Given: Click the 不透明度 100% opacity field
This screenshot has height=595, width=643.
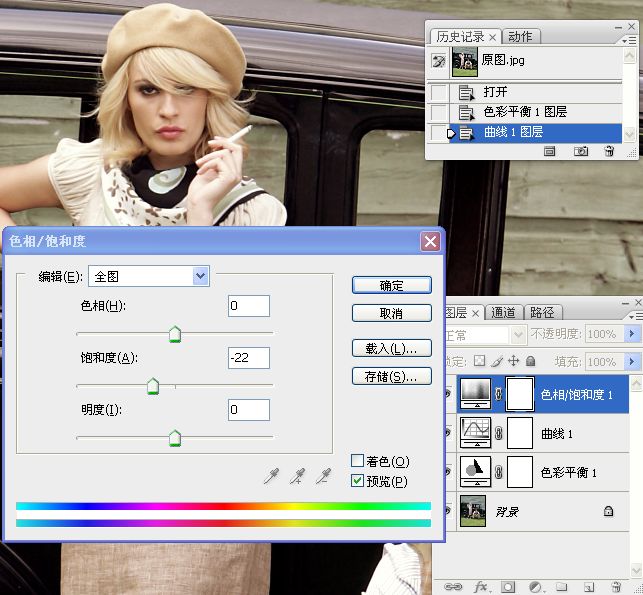Looking at the screenshot, I should [604, 334].
